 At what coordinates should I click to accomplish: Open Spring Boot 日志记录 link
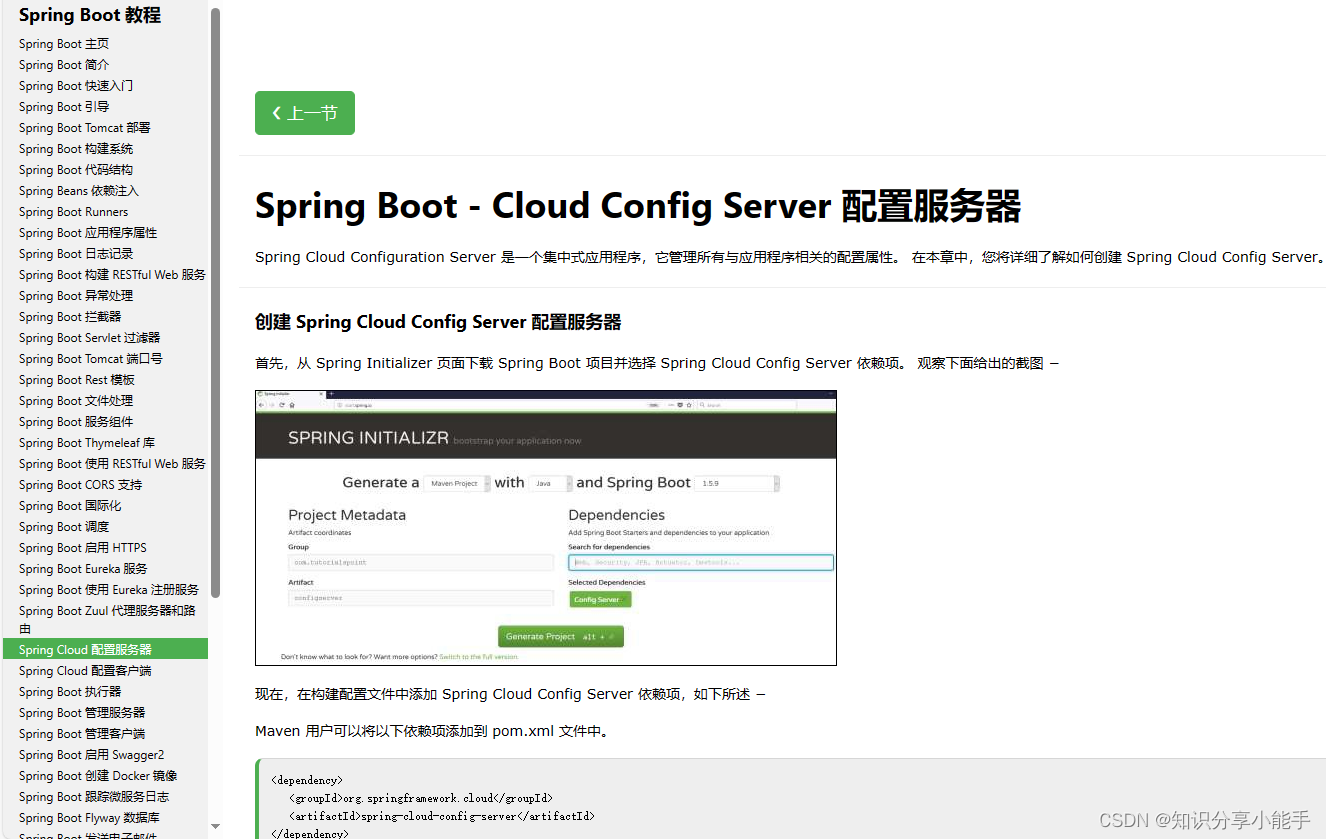76,254
